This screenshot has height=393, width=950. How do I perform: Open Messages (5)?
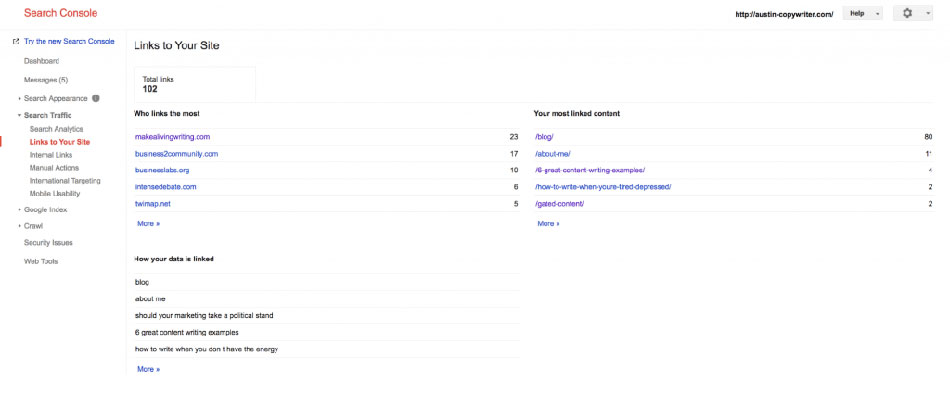pos(45,80)
